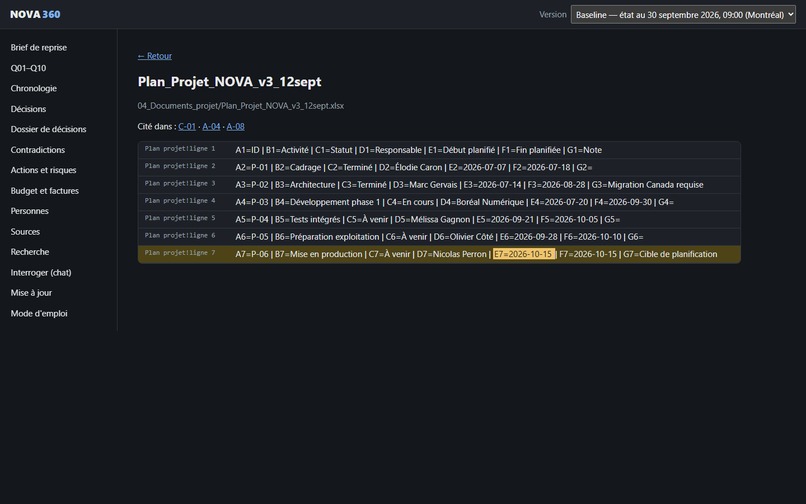
Task: Click label 'Plan projet!ligne 3'
Action: (x=180, y=184)
